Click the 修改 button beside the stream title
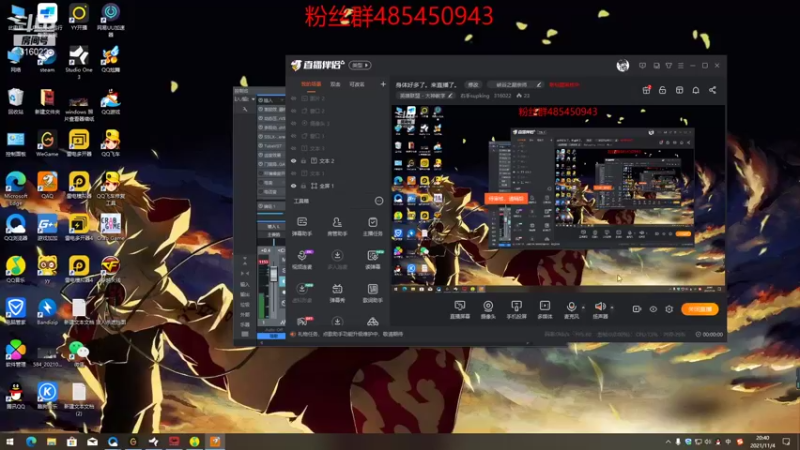The image size is (800, 450). pos(473,85)
